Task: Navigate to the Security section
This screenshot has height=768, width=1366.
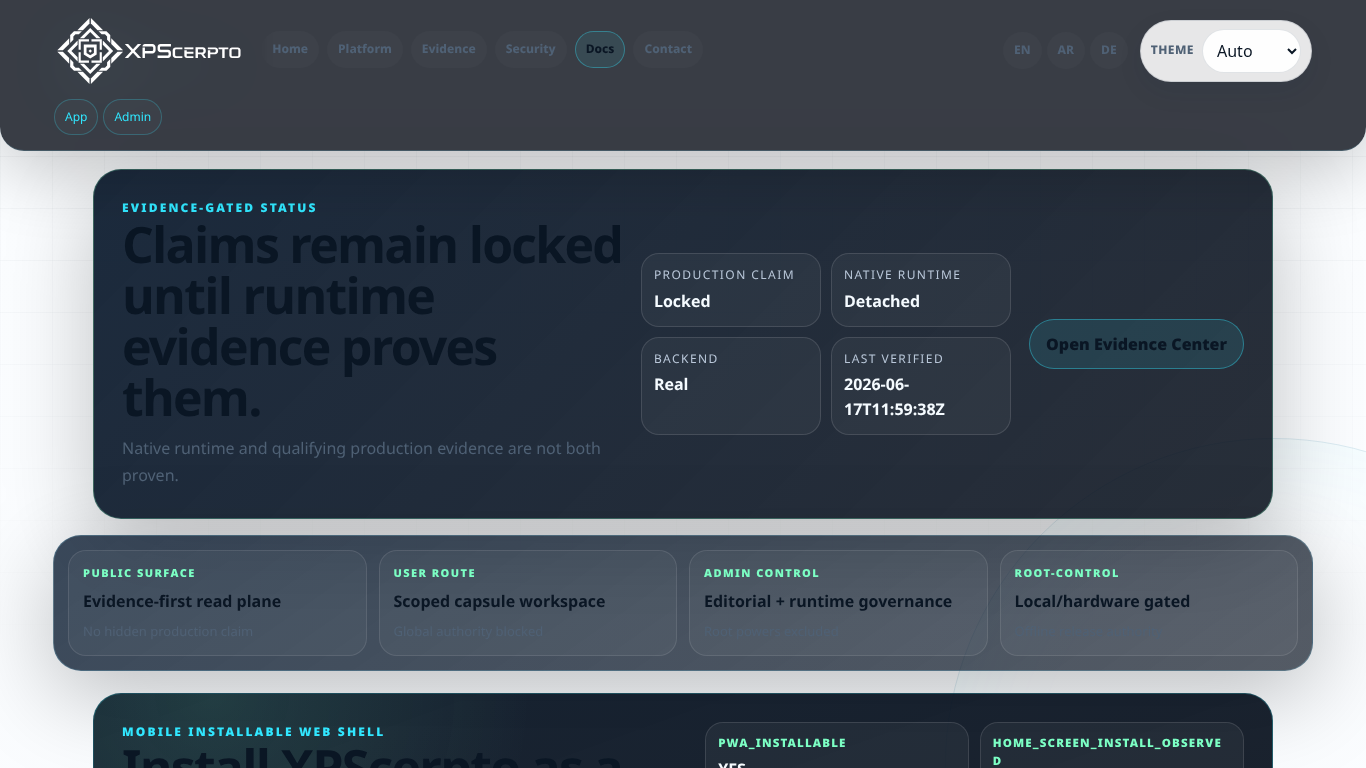Action: coord(530,49)
